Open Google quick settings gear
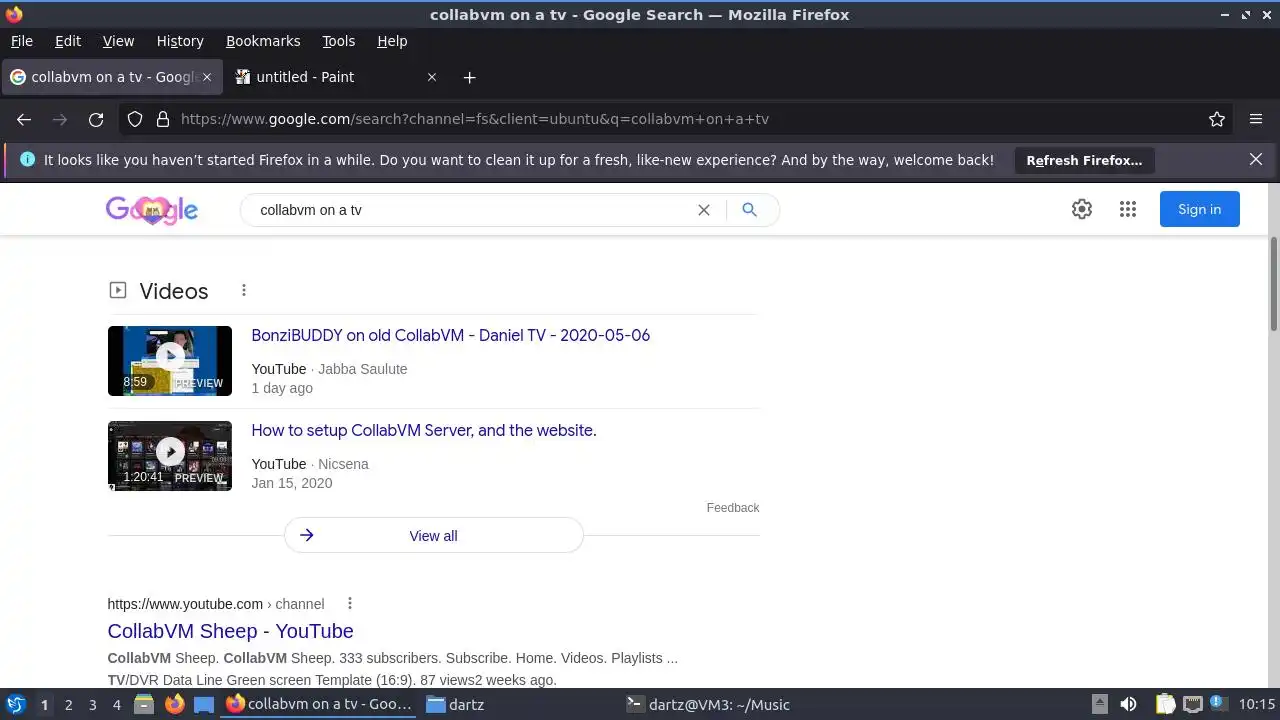1280x720 pixels. [1082, 209]
